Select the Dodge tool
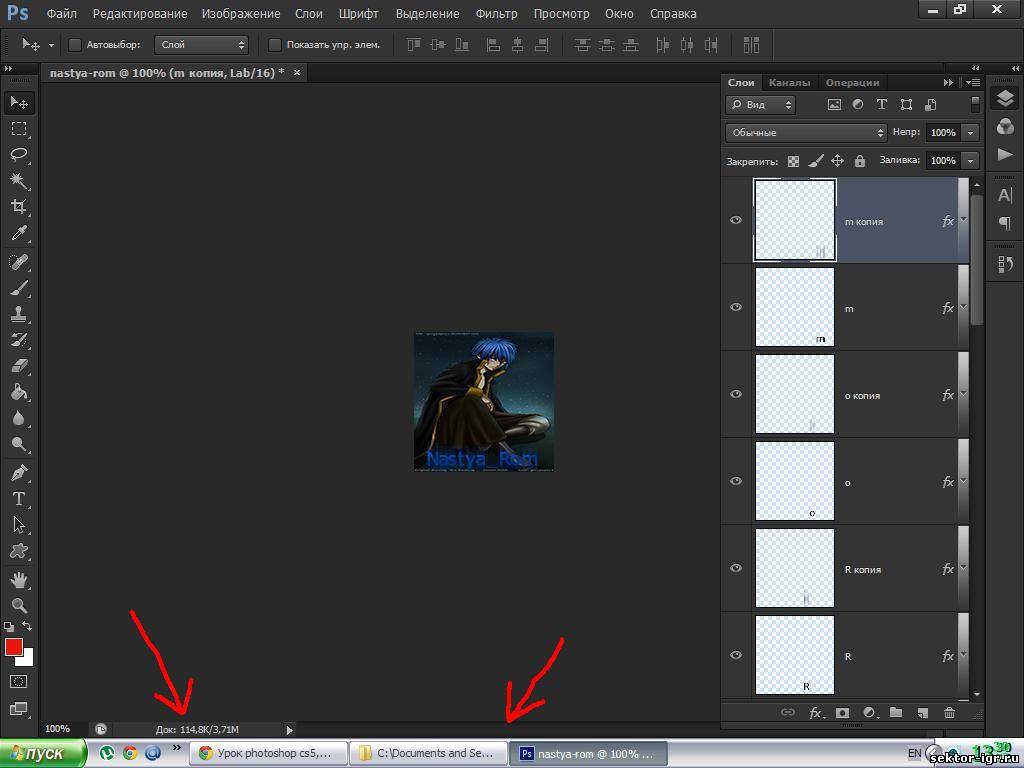 point(19,444)
